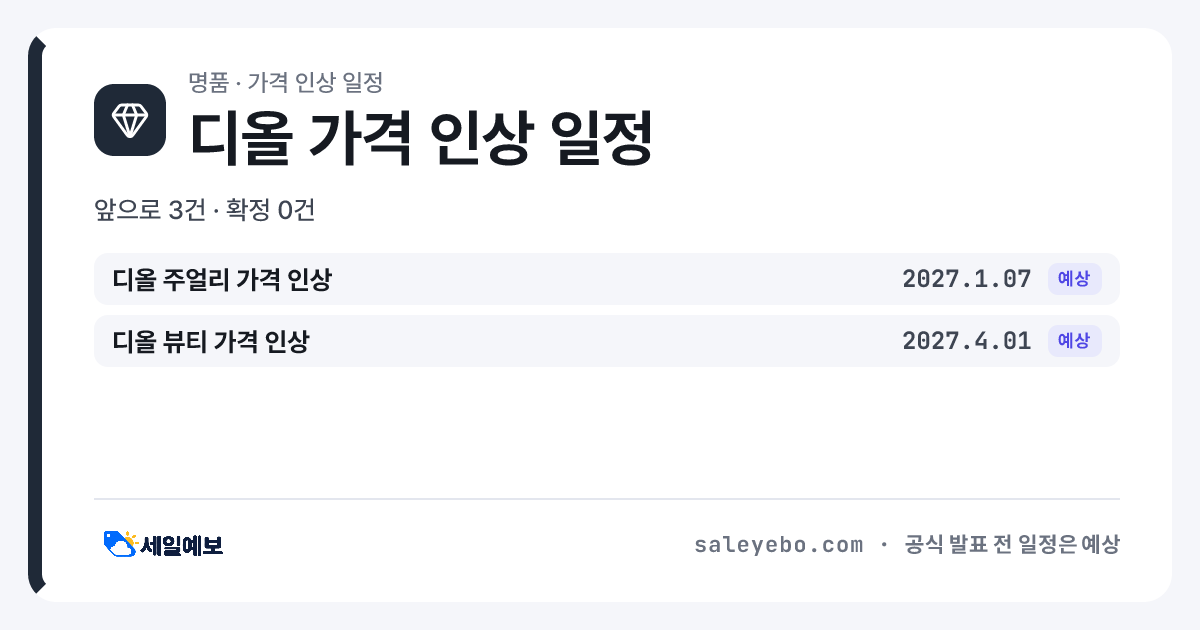1200x630 pixels.
Task: Click the diamond gem icon
Action: pyautogui.click(x=130, y=120)
